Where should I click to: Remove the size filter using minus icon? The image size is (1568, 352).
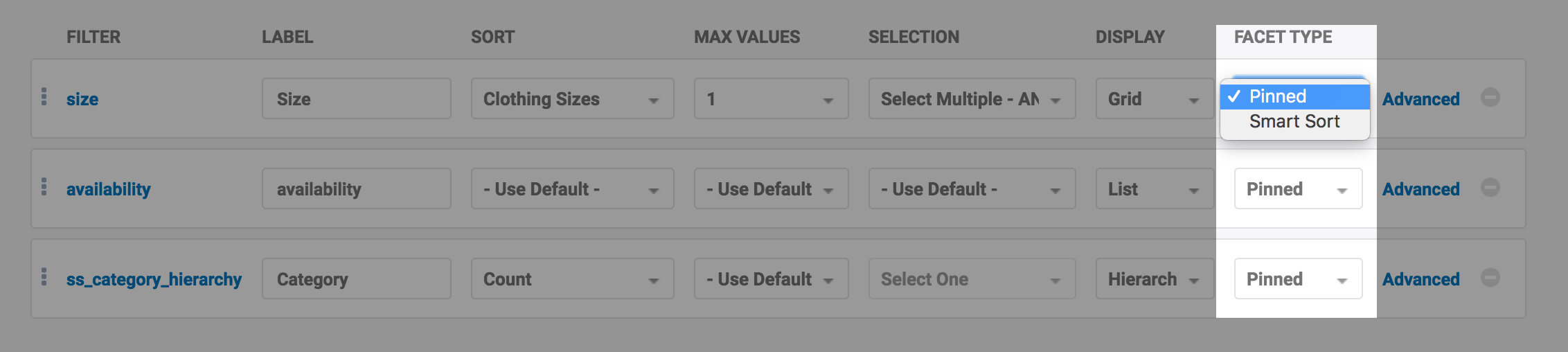pos(1490,98)
